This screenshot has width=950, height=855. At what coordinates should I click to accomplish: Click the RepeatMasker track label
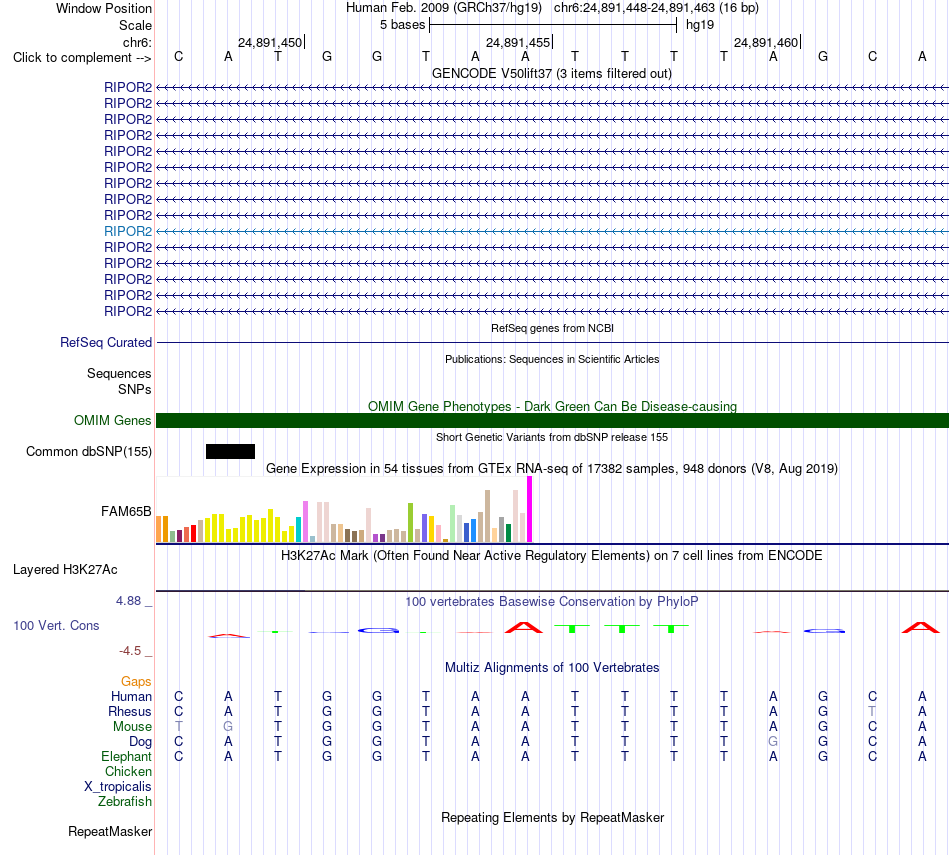(110, 831)
